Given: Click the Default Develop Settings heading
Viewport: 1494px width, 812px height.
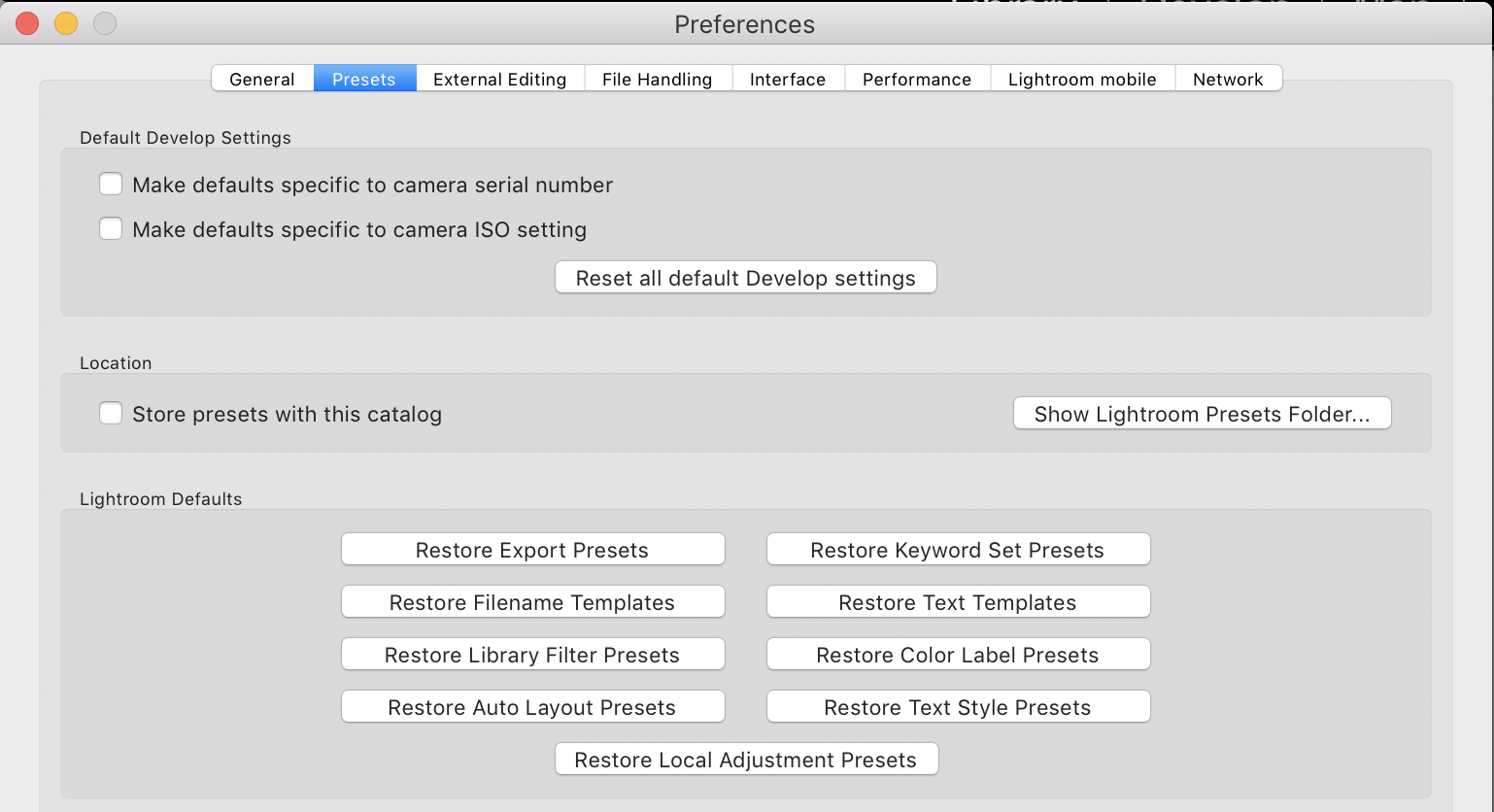Looking at the screenshot, I should [x=186, y=138].
